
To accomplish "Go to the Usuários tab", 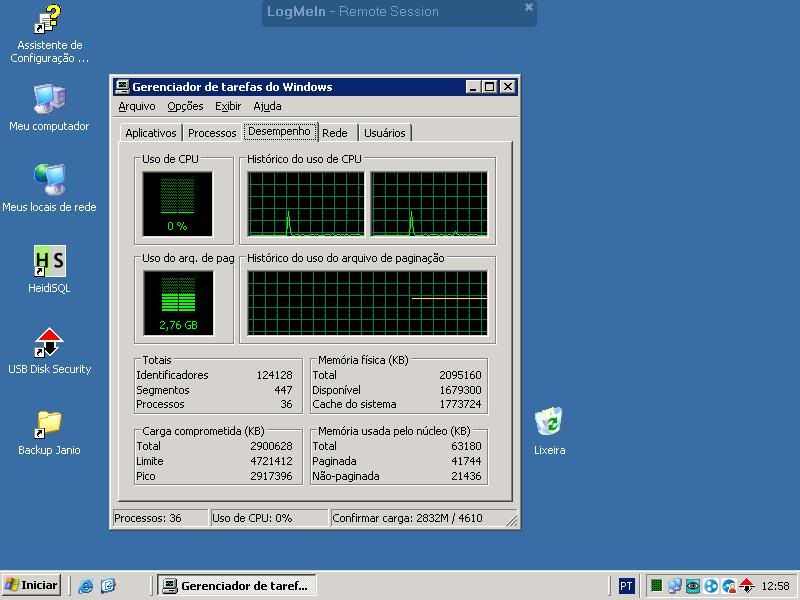I will (x=385, y=133).
